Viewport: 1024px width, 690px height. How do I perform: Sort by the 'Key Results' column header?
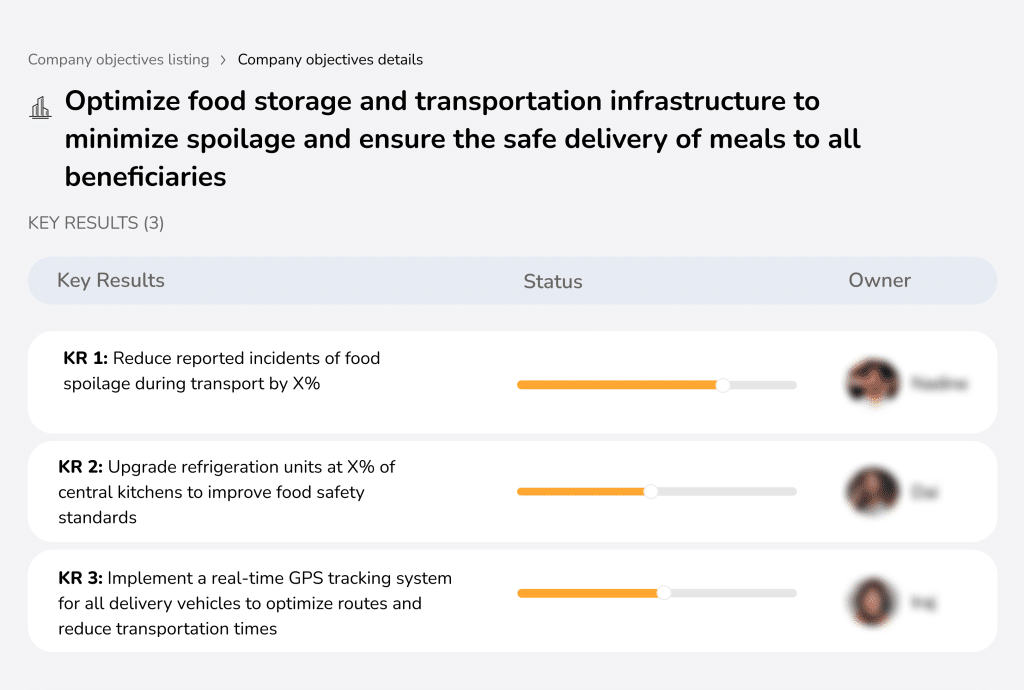click(111, 280)
